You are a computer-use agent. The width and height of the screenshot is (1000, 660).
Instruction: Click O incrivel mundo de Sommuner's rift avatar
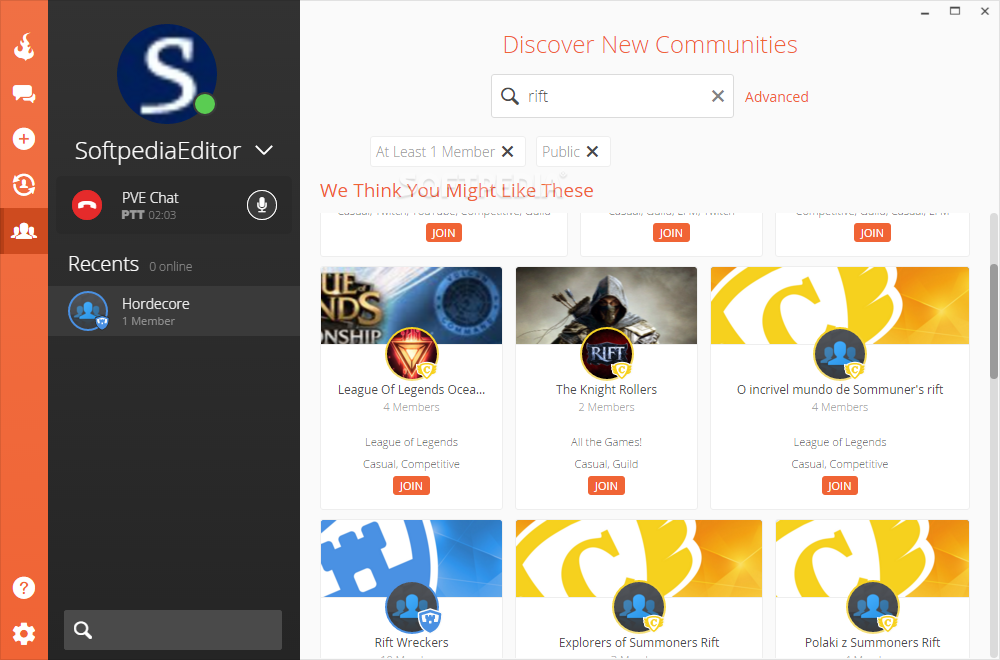point(840,353)
